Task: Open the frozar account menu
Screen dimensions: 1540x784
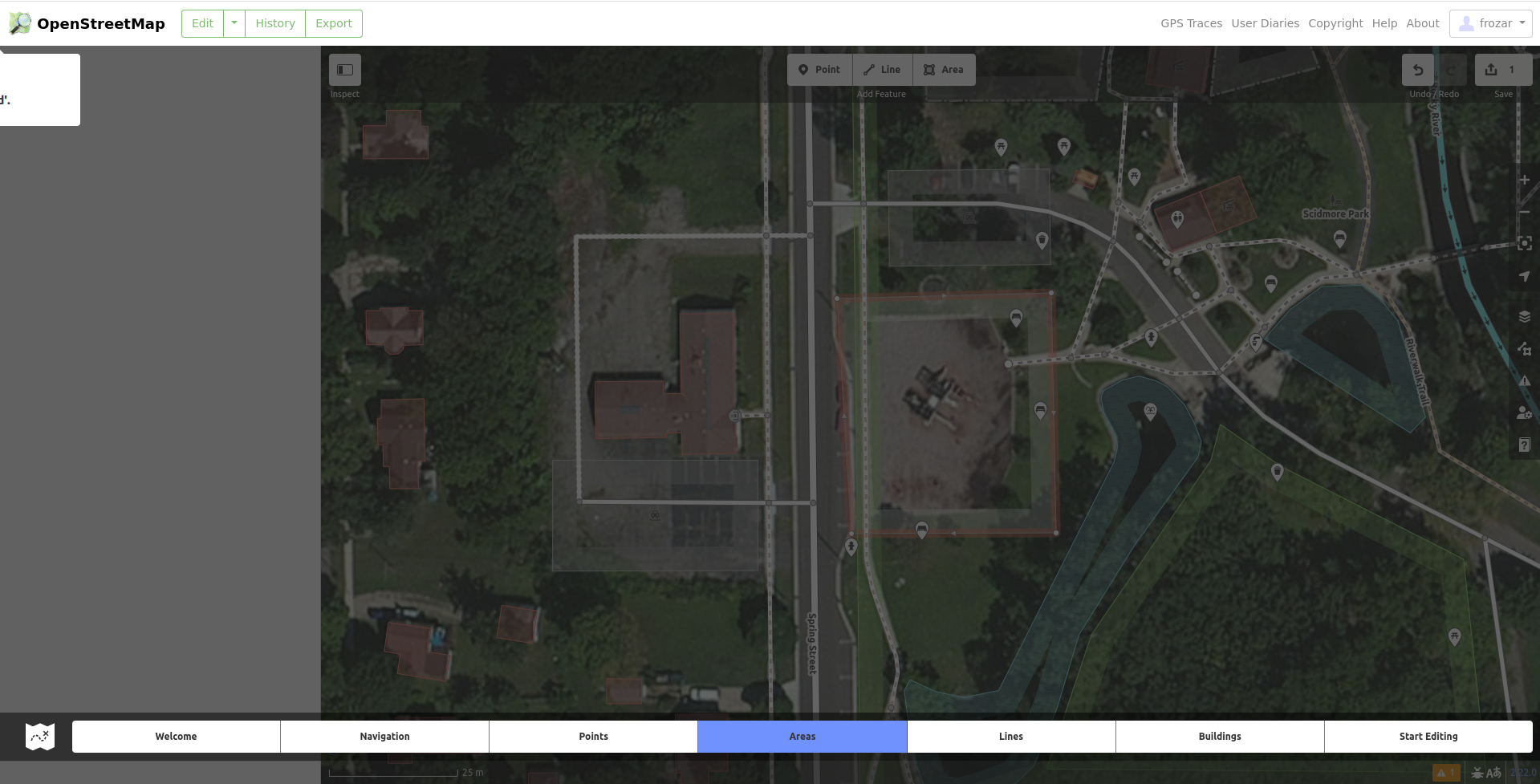Action: (x=1490, y=23)
